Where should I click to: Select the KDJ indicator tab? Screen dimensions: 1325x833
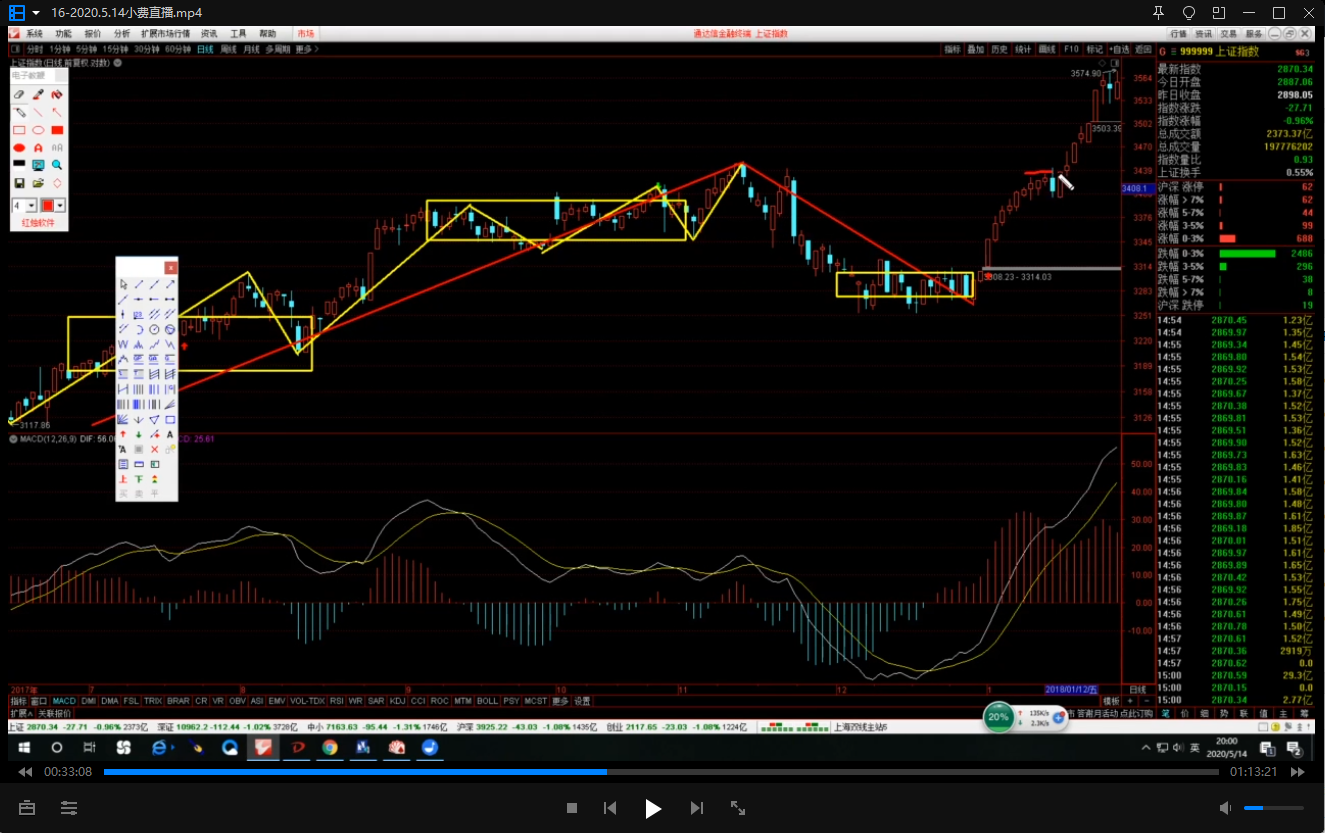397,701
